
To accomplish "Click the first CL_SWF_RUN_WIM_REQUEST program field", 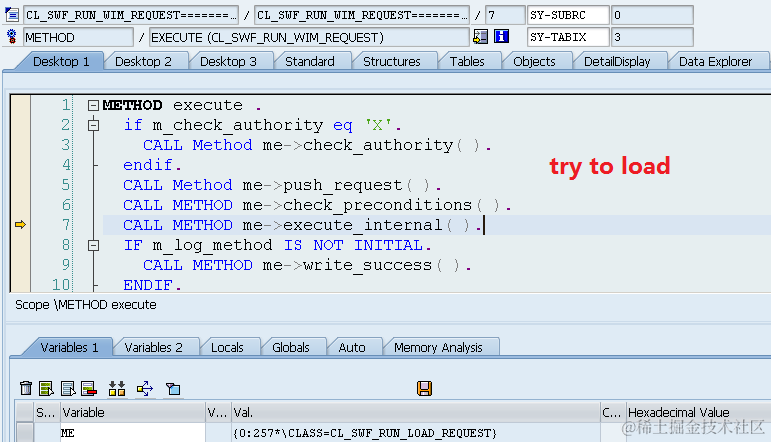I will tap(131, 15).
